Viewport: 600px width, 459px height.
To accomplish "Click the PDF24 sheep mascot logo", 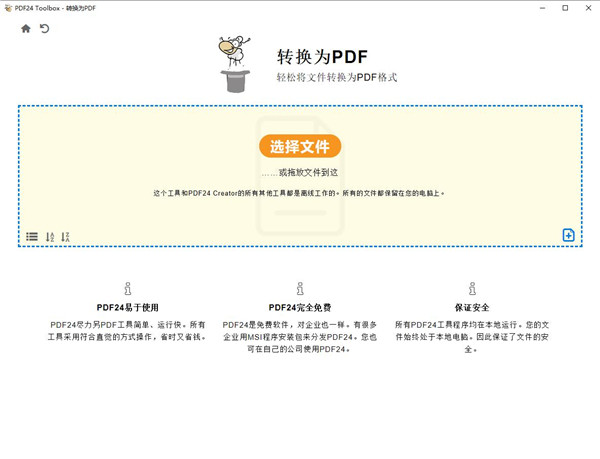I will pos(234,64).
